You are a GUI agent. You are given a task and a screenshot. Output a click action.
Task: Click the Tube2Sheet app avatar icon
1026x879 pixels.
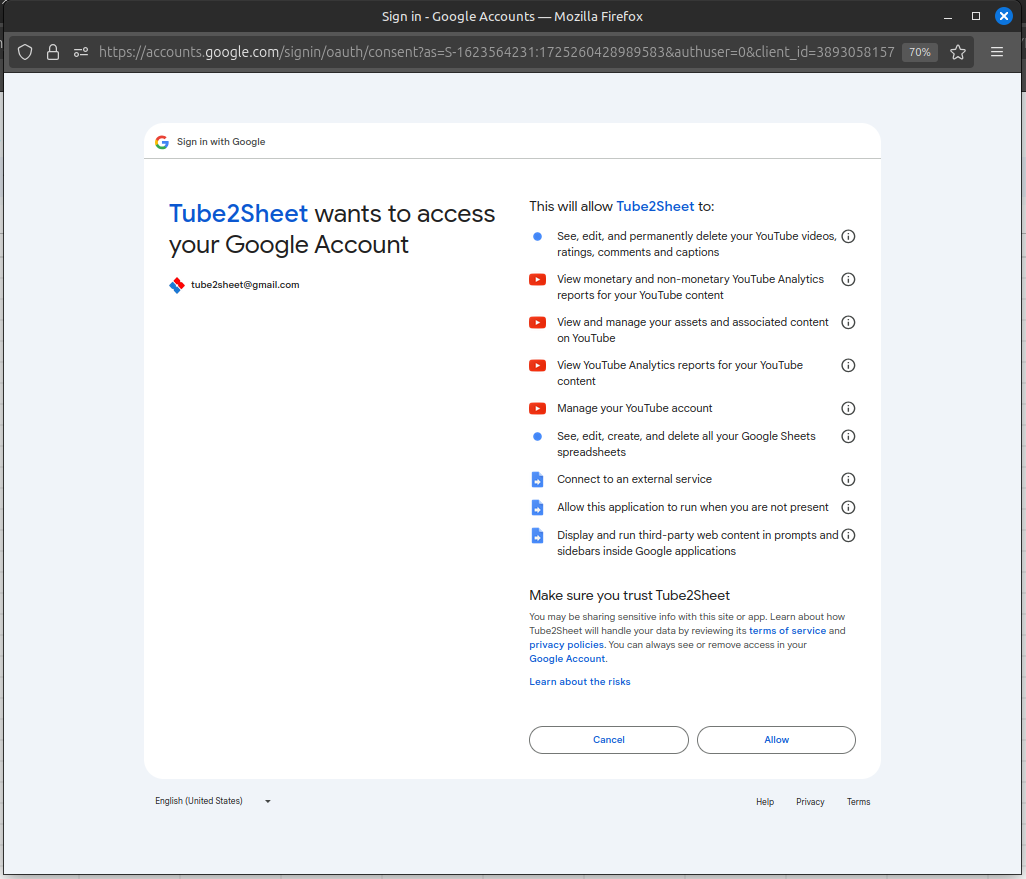point(176,285)
